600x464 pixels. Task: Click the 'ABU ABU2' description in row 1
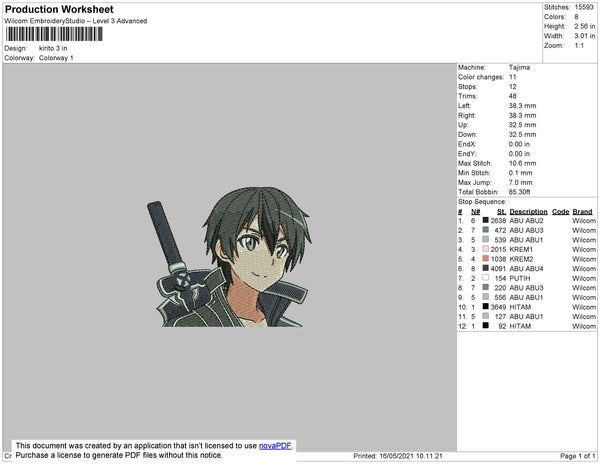click(527, 221)
